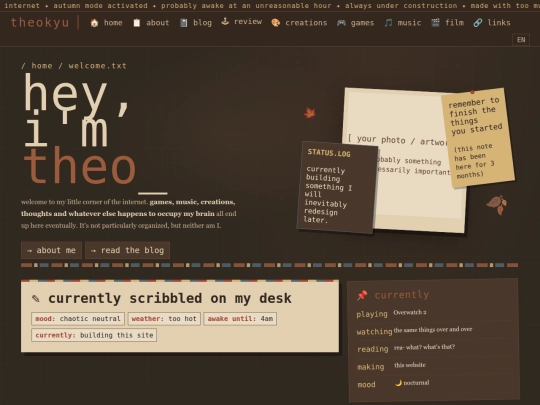Click the palette icon beside creations

pyautogui.click(x=276, y=23)
